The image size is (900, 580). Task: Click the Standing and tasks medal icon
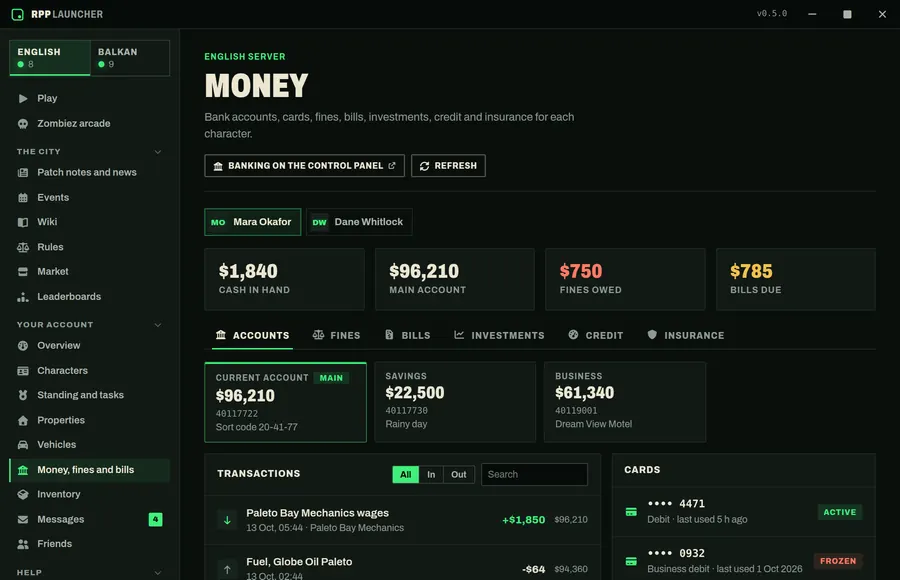23,395
